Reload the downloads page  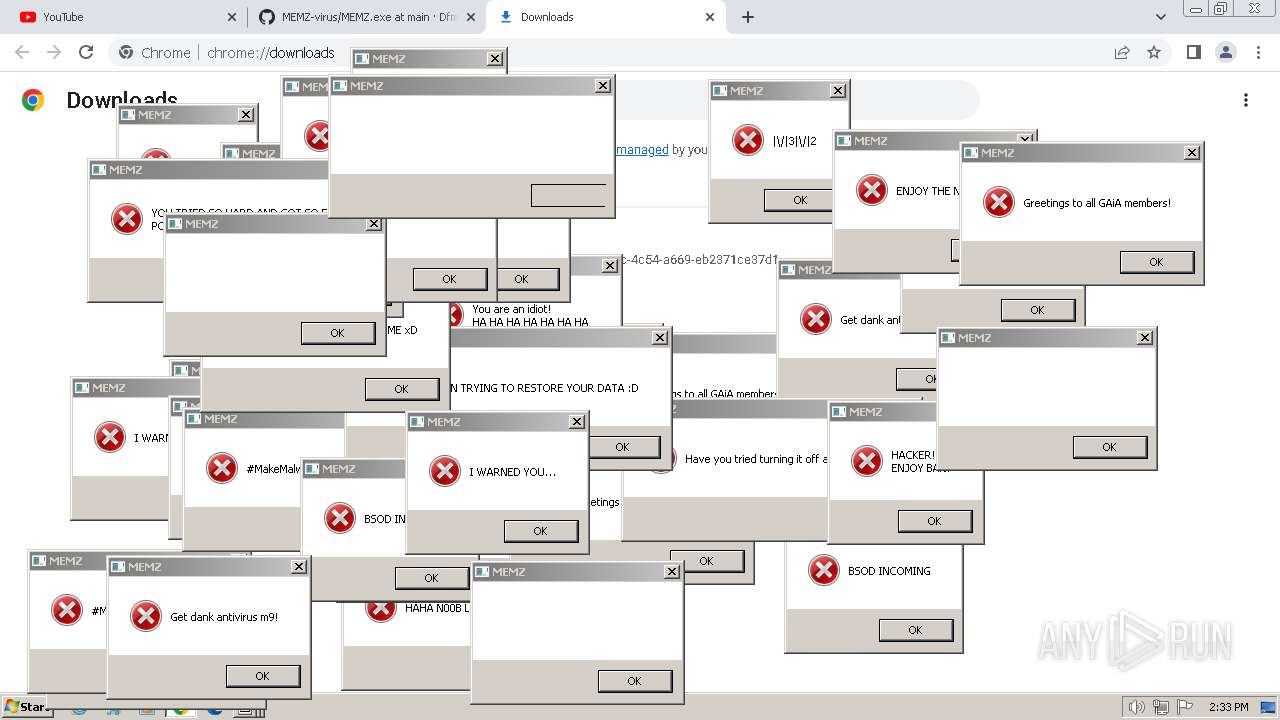[86, 52]
